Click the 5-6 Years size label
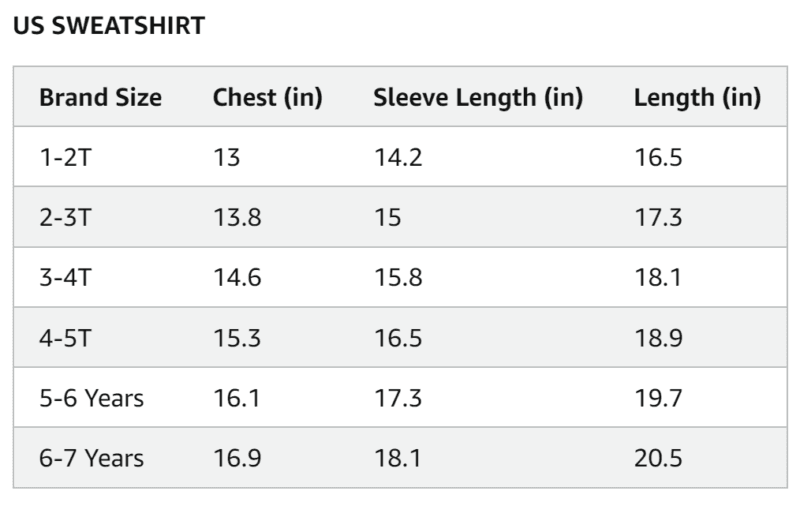This screenshot has width=800, height=506. pos(91,398)
